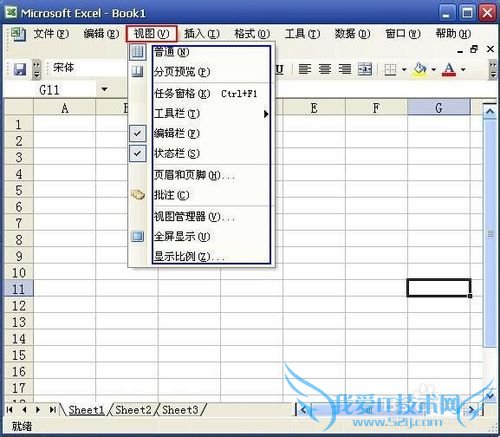This screenshot has height=437, width=500.
Task: Click the Fill Color paint bucket
Action: [420, 69]
